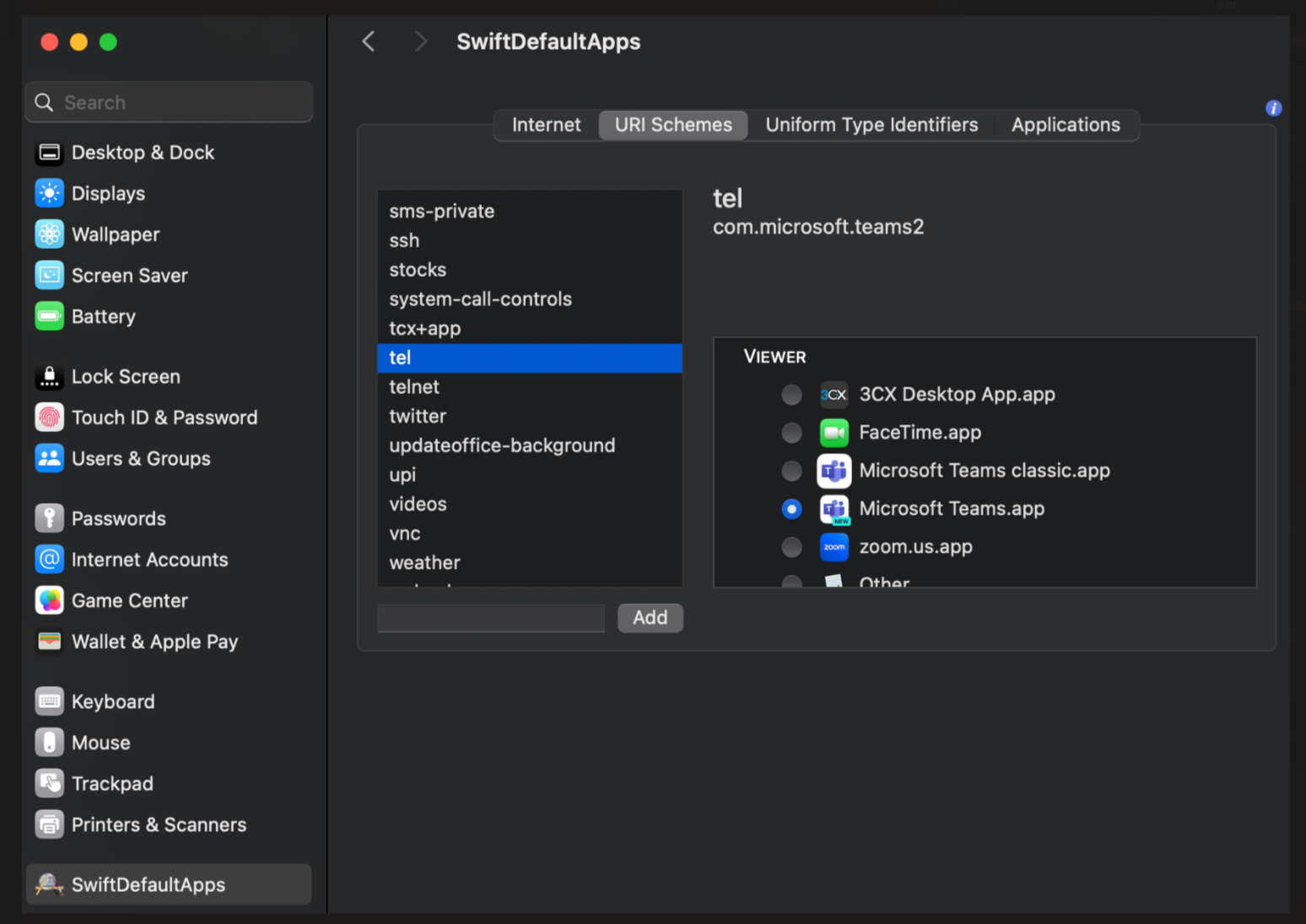This screenshot has width=1306, height=924.
Task: Select FaceTime.app radio button
Action: click(x=791, y=433)
